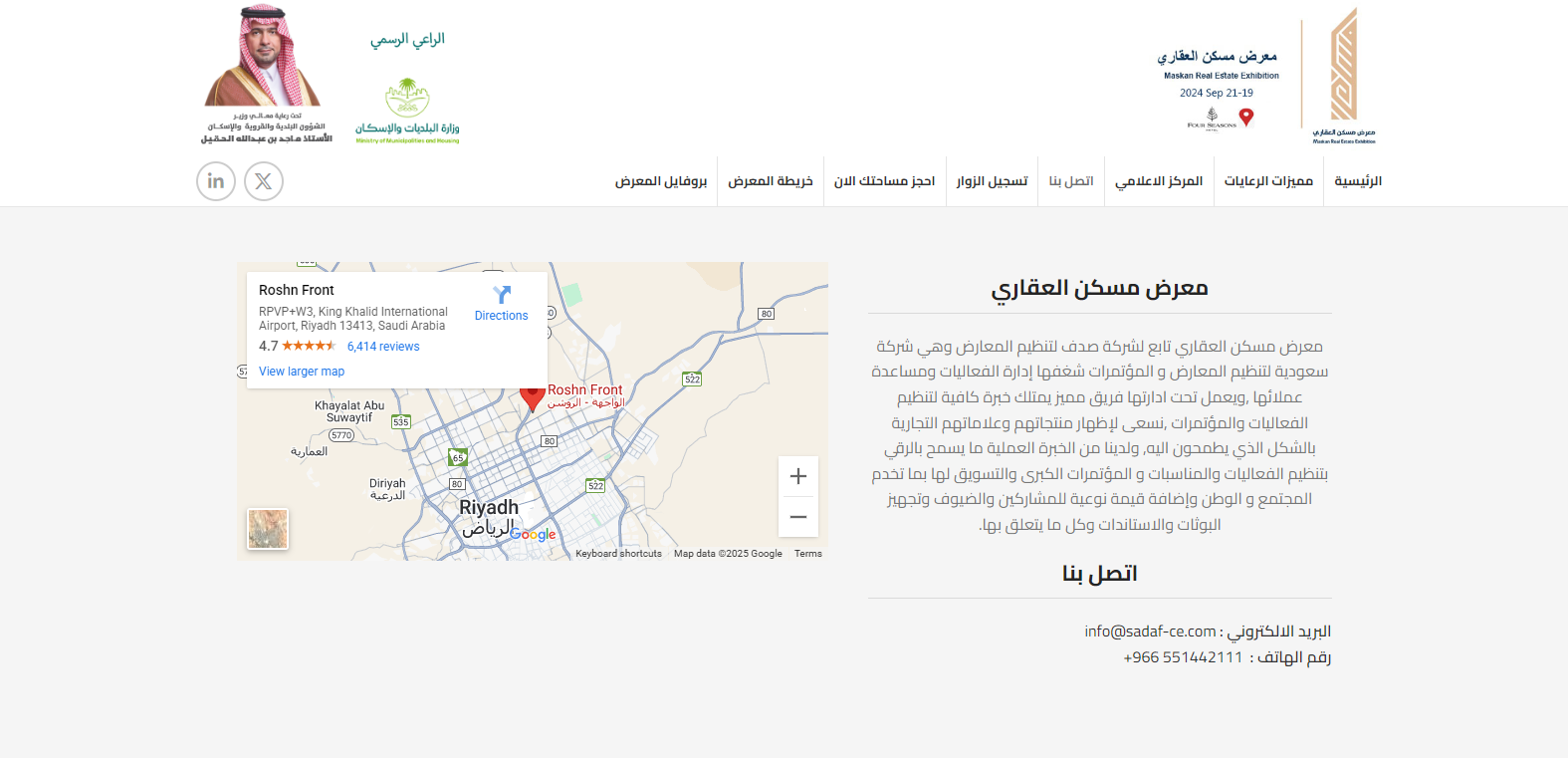Open the الرئيسية home menu item
The height and width of the screenshot is (758, 1568).
point(1358,181)
